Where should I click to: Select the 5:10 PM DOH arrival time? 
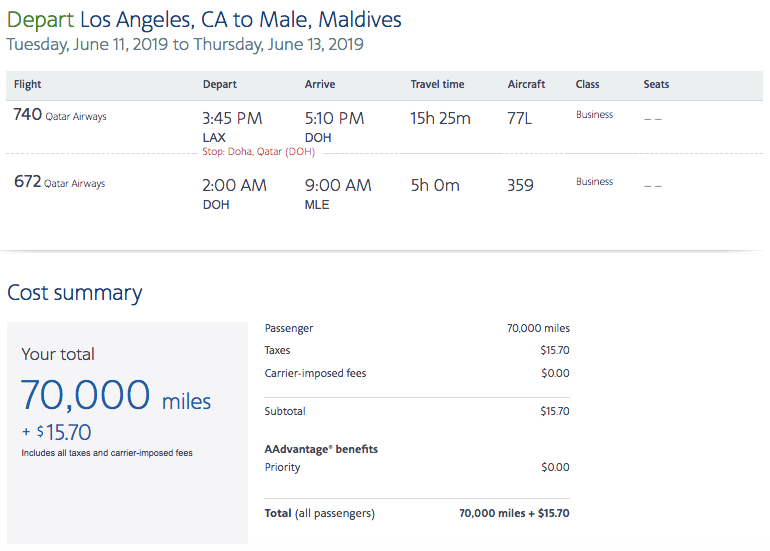334,118
